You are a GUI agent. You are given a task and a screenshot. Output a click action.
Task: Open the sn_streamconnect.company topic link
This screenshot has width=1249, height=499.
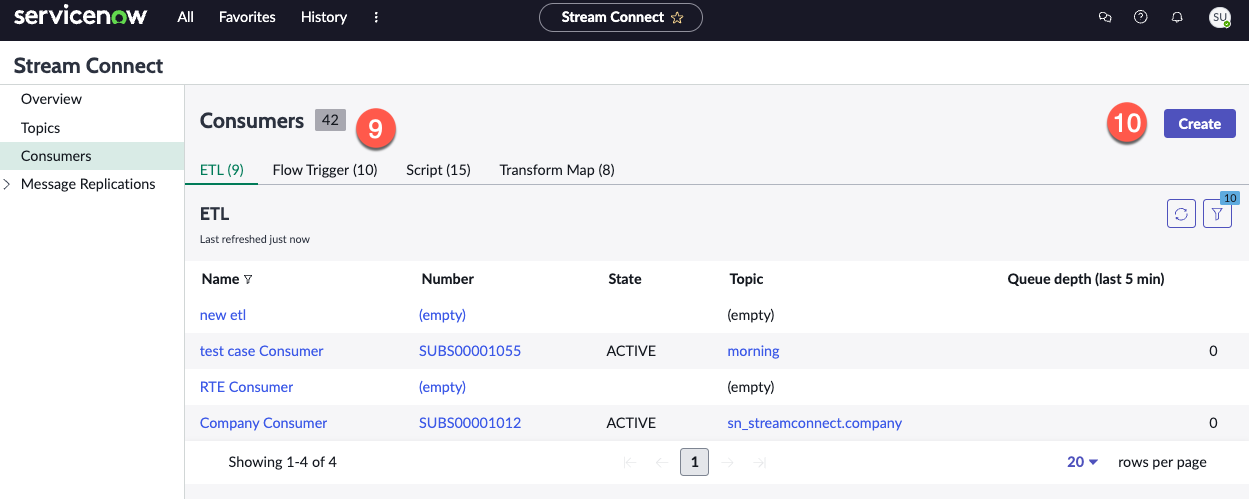point(815,423)
